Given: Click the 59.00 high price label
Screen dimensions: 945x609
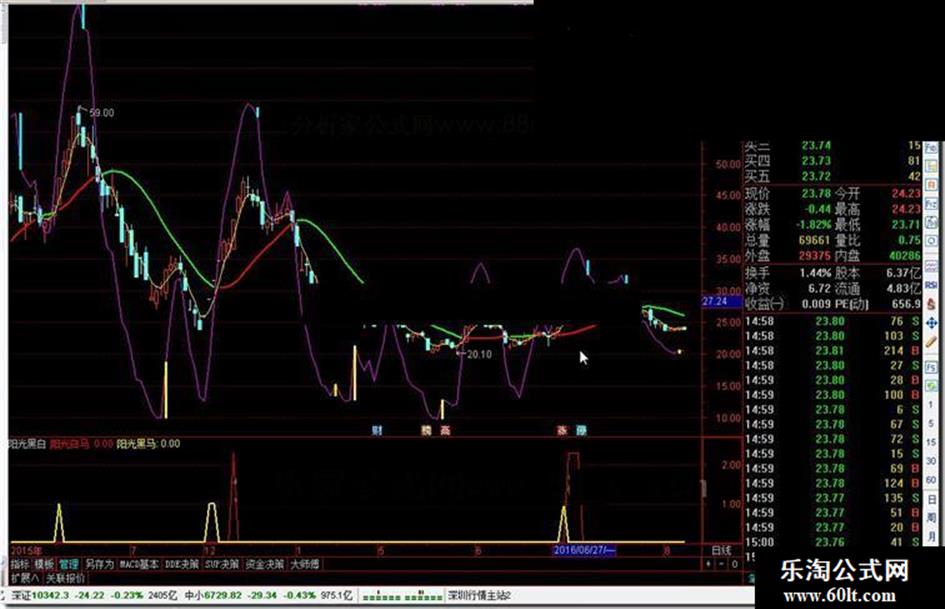Looking at the screenshot, I should tap(101, 113).
